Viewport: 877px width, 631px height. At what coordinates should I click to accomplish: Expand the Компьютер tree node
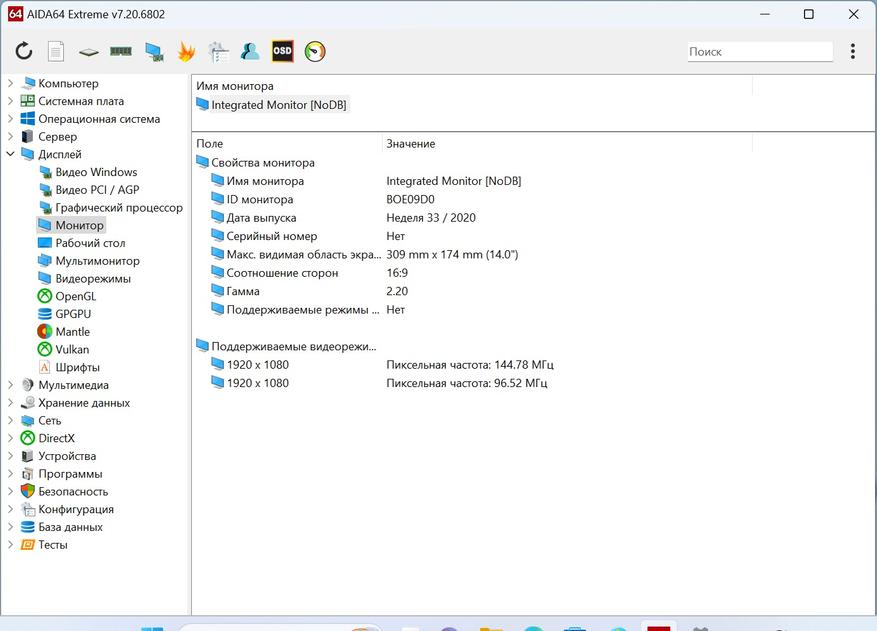click(x=11, y=84)
